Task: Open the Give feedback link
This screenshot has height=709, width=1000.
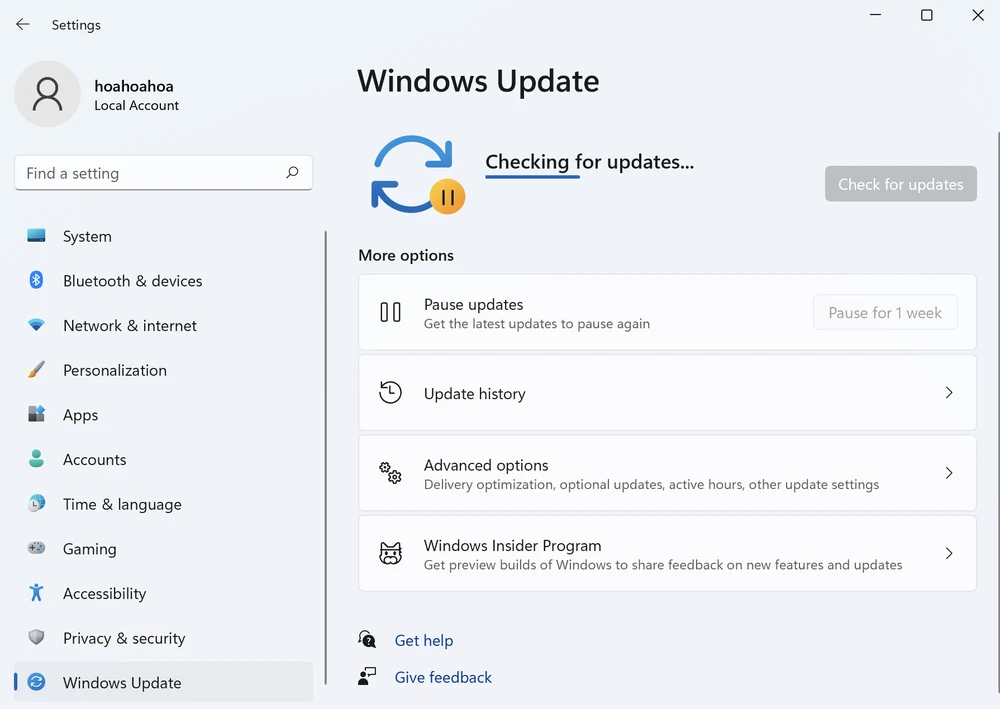Action: [443, 677]
